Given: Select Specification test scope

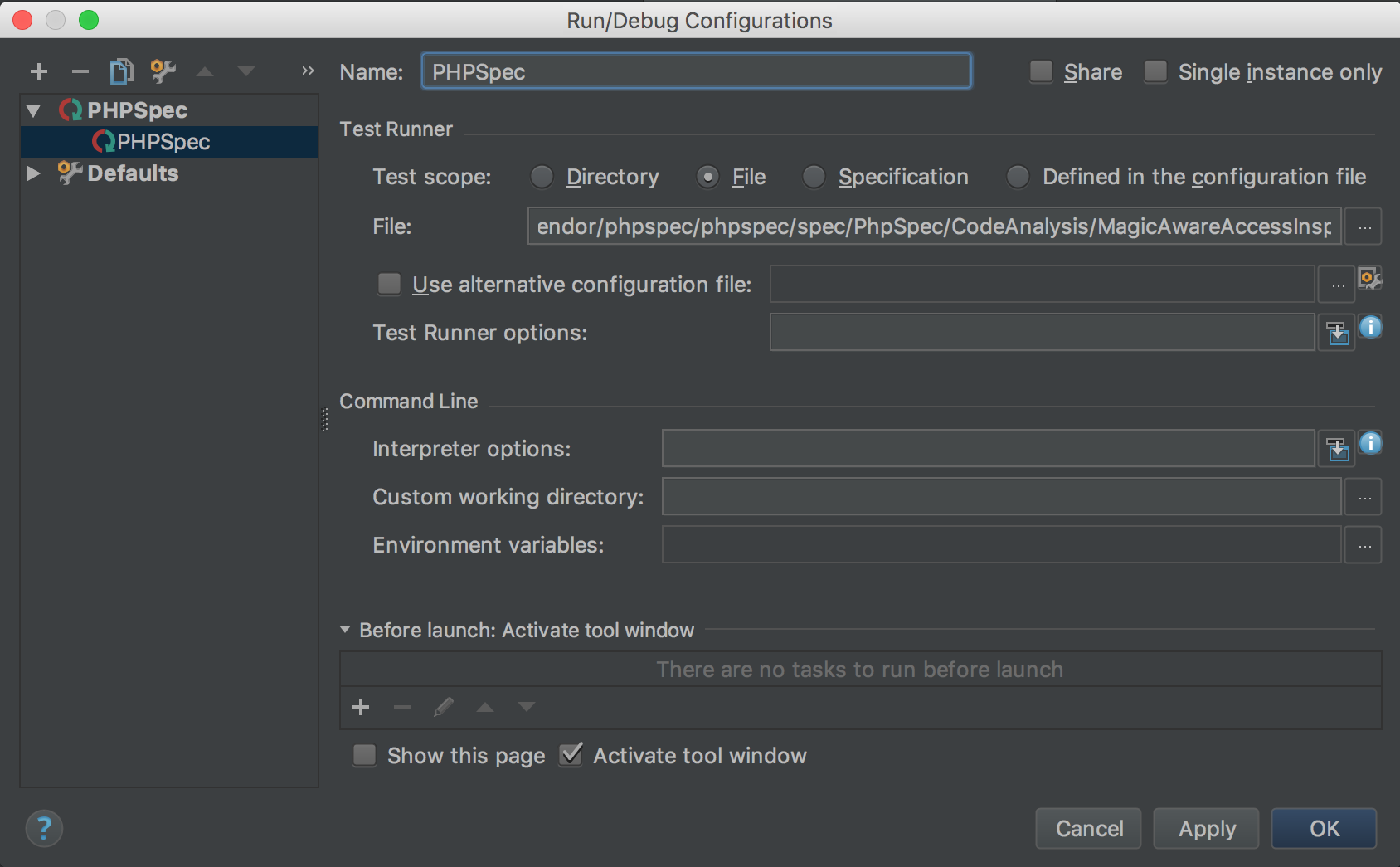Looking at the screenshot, I should point(814,177).
